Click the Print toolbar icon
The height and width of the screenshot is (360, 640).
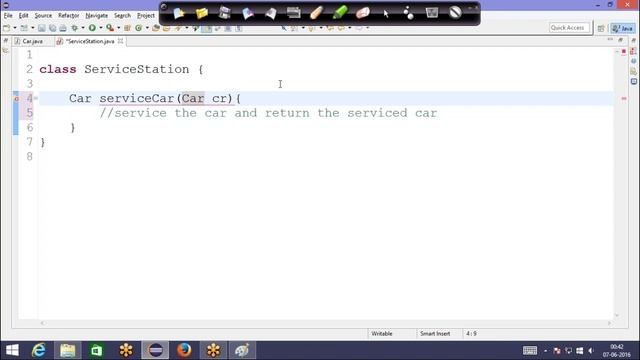coord(63,28)
